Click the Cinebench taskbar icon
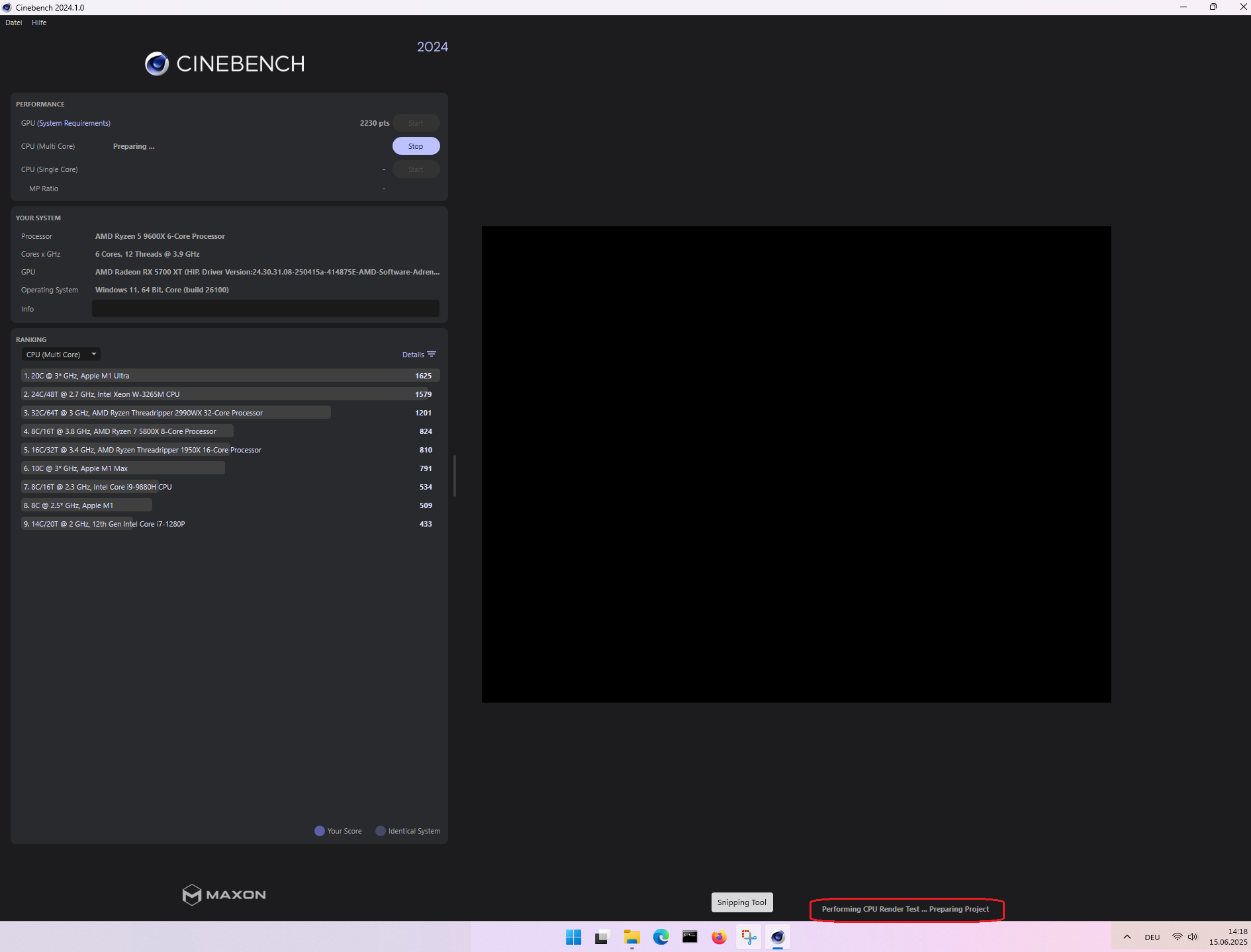 coord(778,937)
